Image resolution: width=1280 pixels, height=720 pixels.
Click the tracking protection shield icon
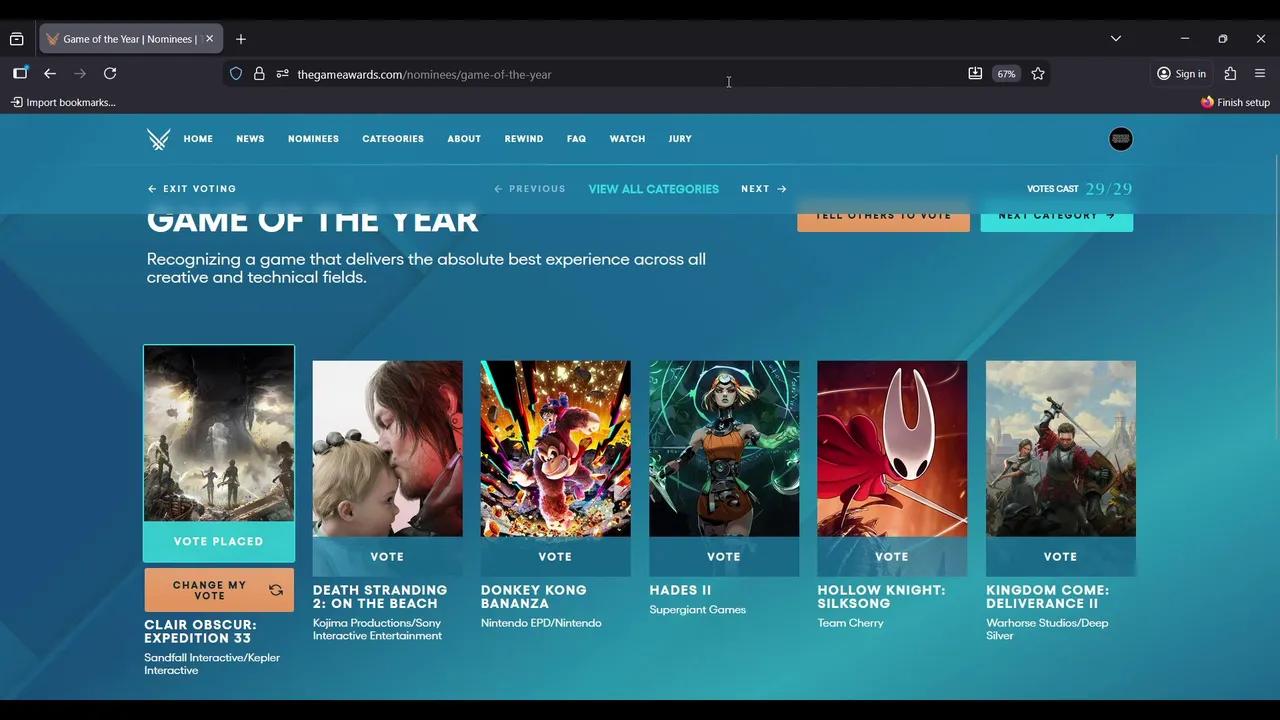point(236,74)
